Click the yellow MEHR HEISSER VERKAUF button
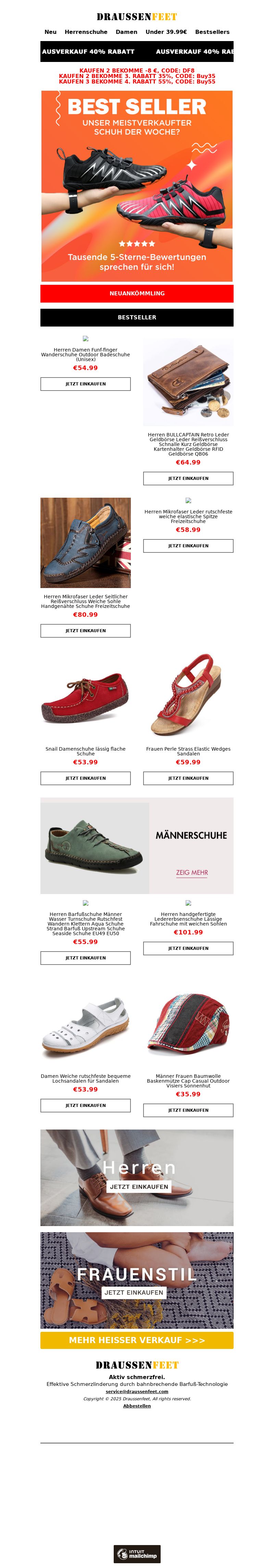 click(x=137, y=1340)
